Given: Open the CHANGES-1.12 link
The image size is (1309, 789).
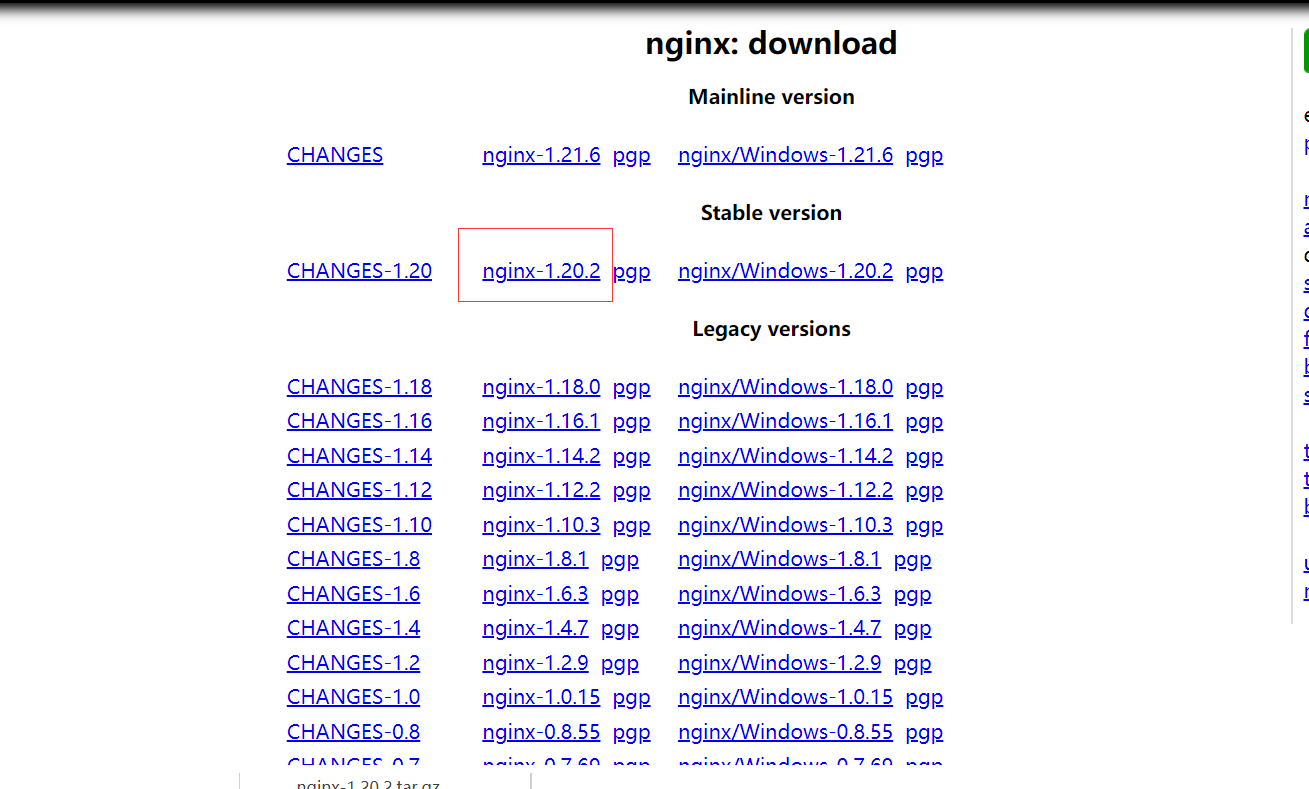Looking at the screenshot, I should [359, 490].
